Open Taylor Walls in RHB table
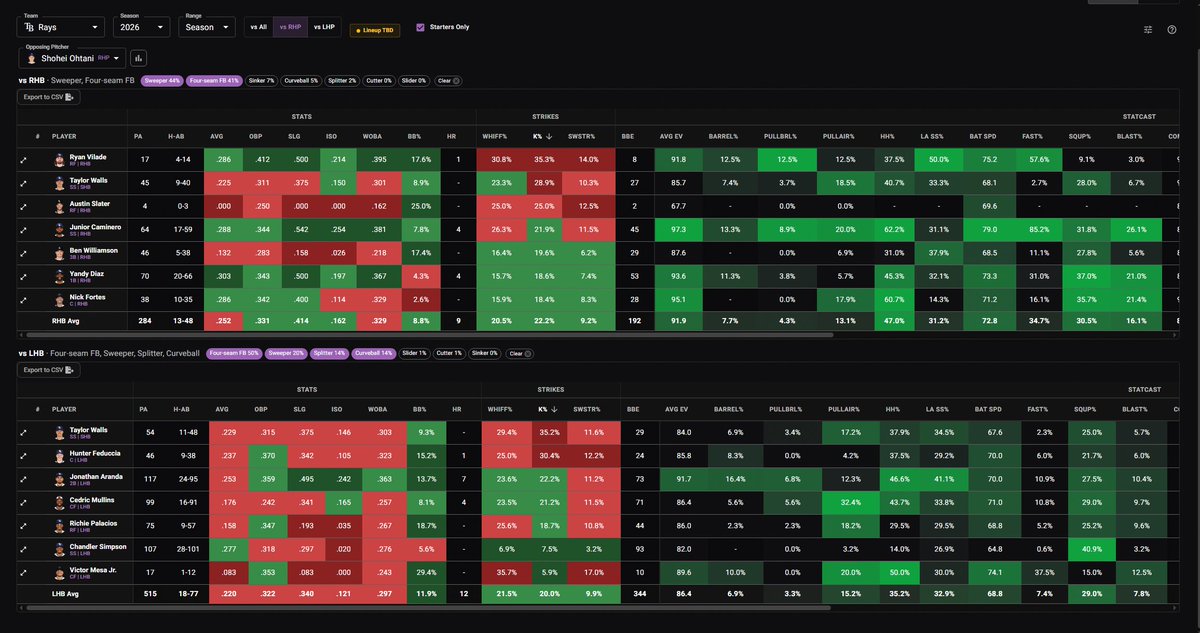The image size is (1200, 633). (87, 182)
